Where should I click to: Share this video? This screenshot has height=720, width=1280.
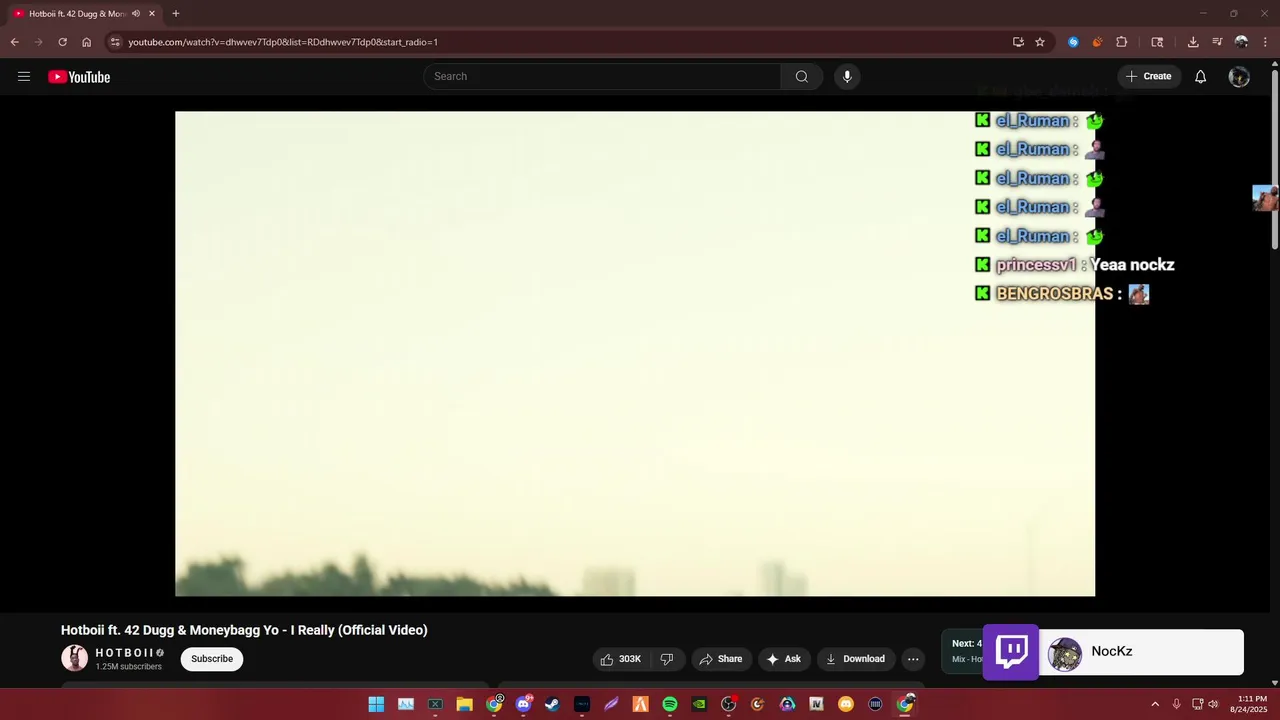721,659
